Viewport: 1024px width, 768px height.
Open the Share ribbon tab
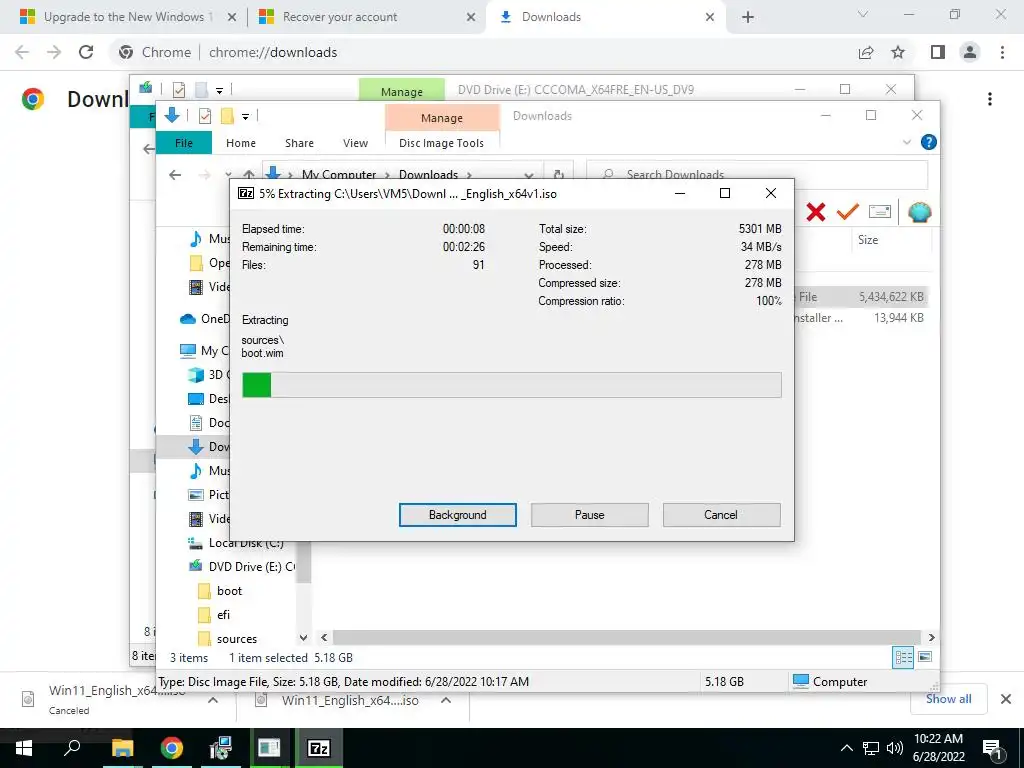tap(299, 143)
